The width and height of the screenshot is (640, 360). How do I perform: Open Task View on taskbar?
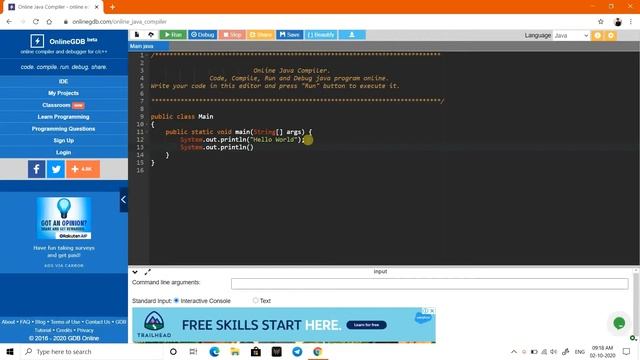point(193,351)
